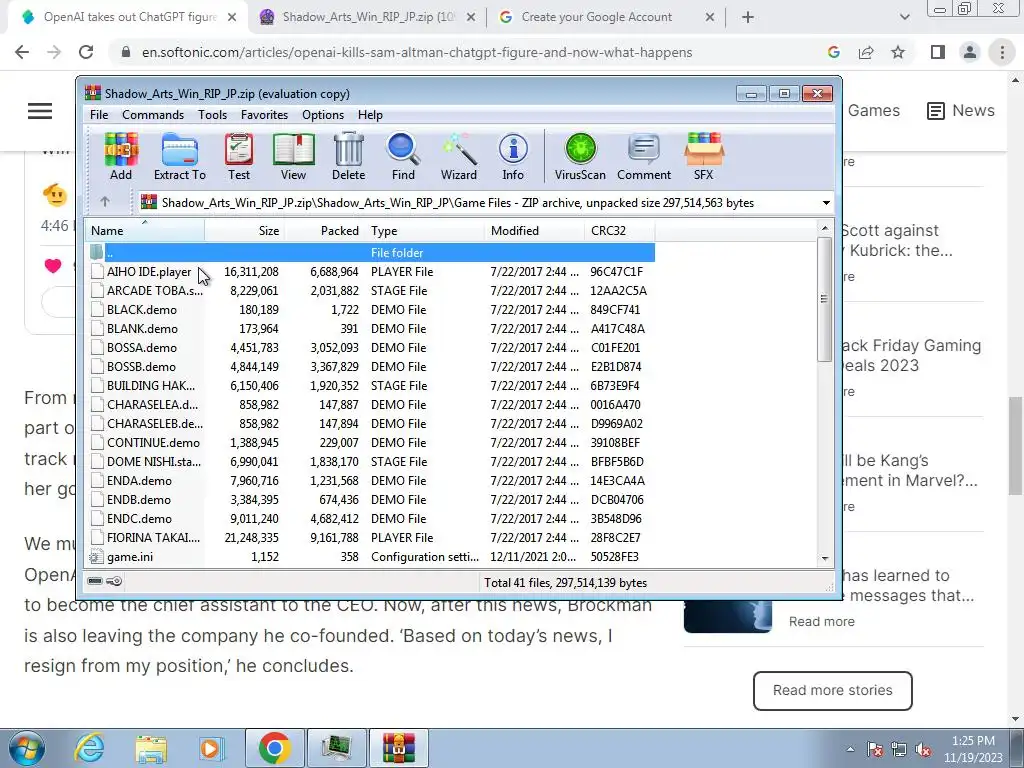
Task: Sort by Modified column header
Action: [534, 231]
